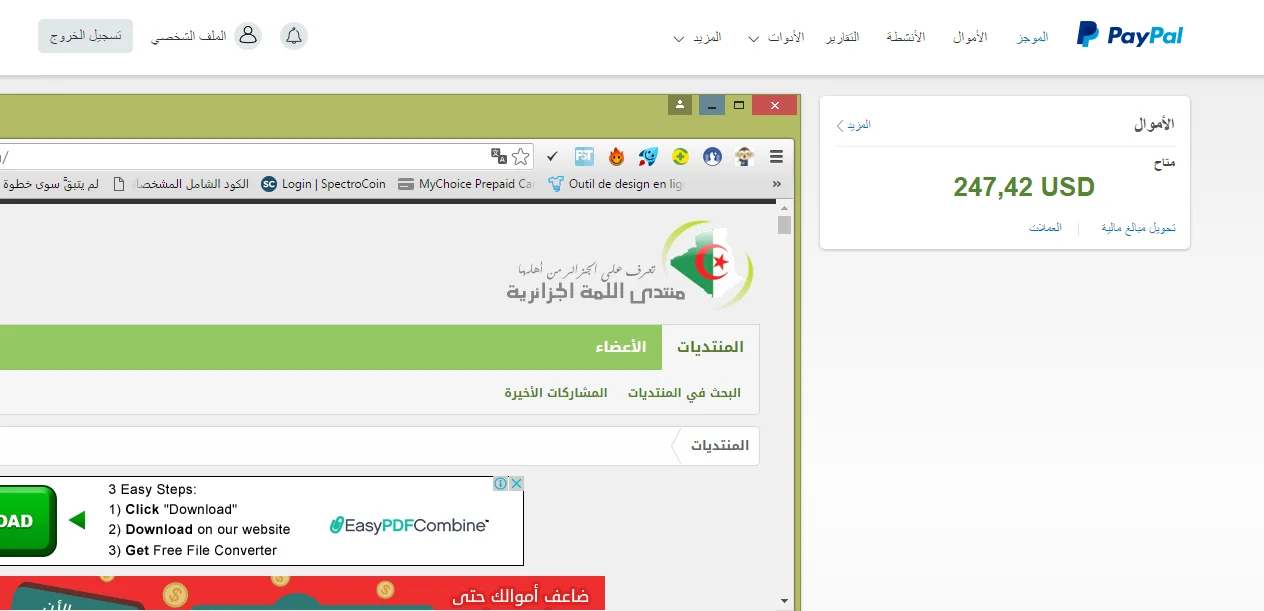1264x611 pixels.
Task: Click the browser vertical scrollbar thumb
Action: pos(785,224)
